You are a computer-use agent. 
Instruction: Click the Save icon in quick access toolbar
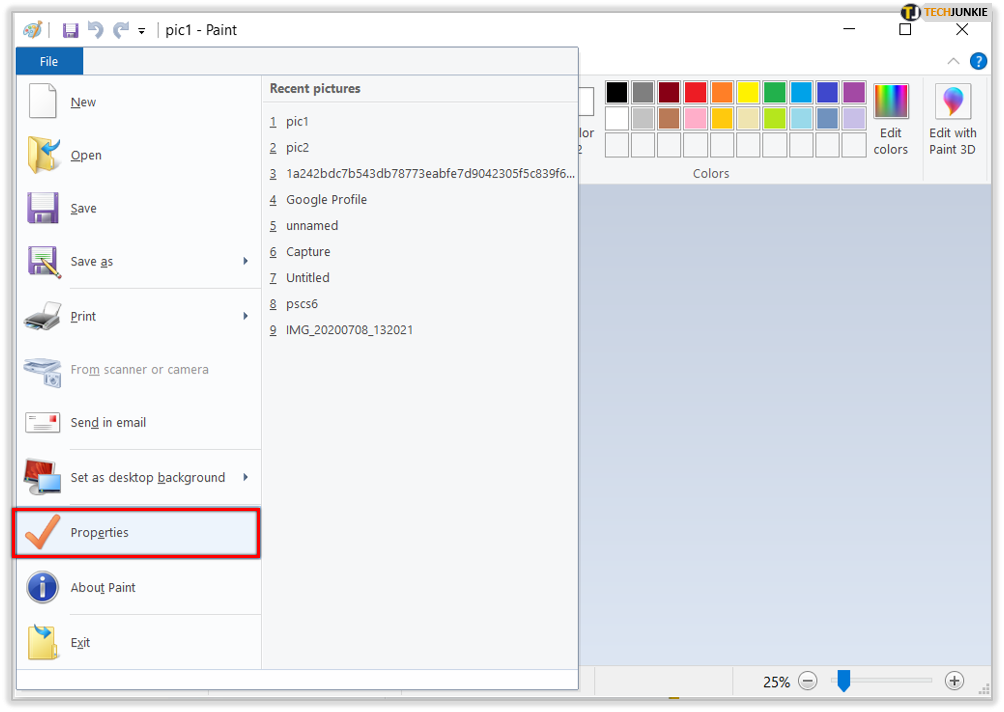click(x=70, y=30)
